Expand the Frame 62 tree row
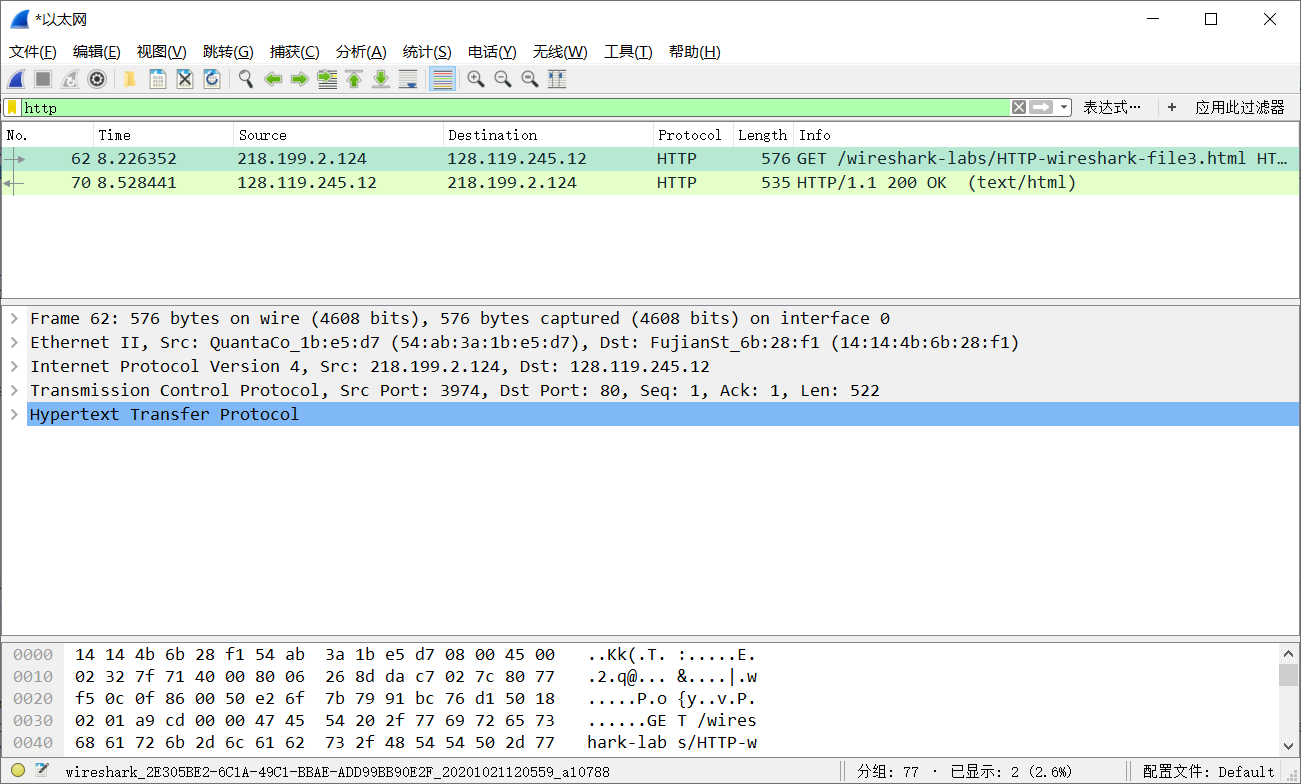Screen dimensions: 1301x784 tap(14, 318)
